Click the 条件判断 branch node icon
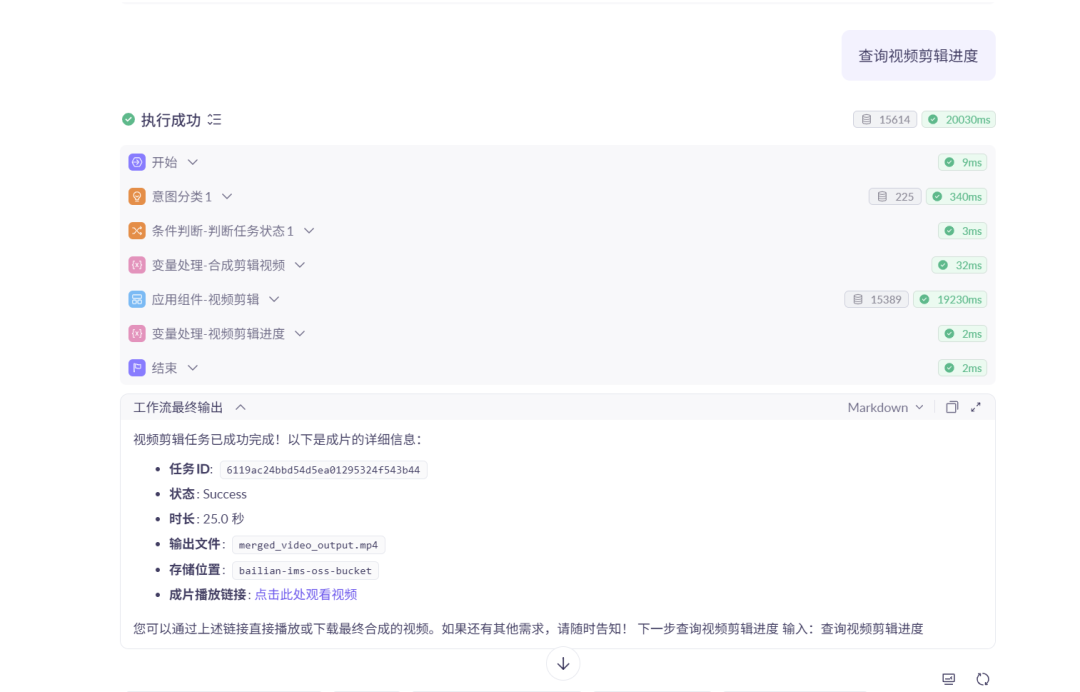The height and width of the screenshot is (692, 1080). click(x=135, y=230)
